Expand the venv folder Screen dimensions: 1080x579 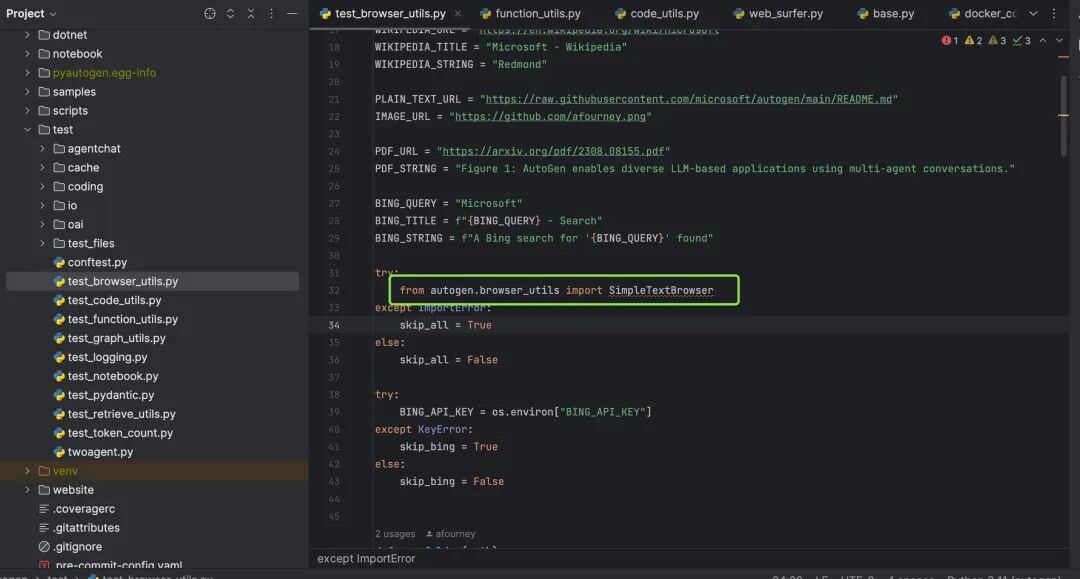(28, 471)
